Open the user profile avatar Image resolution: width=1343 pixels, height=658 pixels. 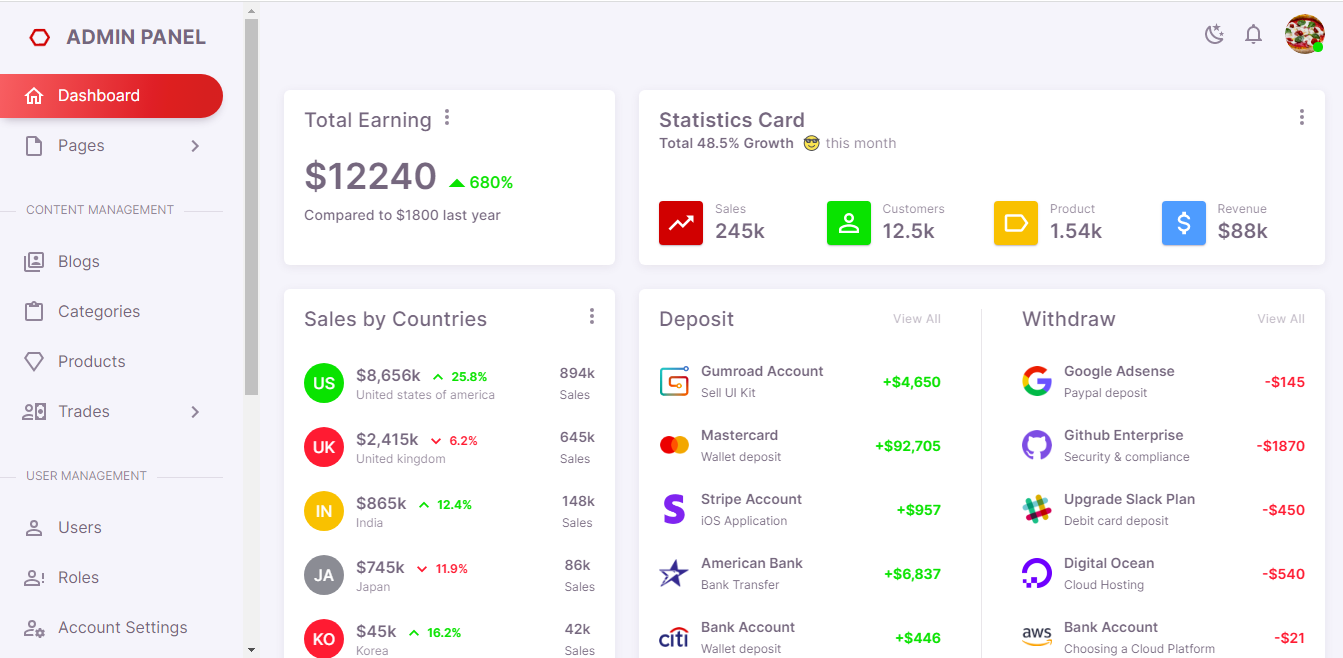point(1304,34)
